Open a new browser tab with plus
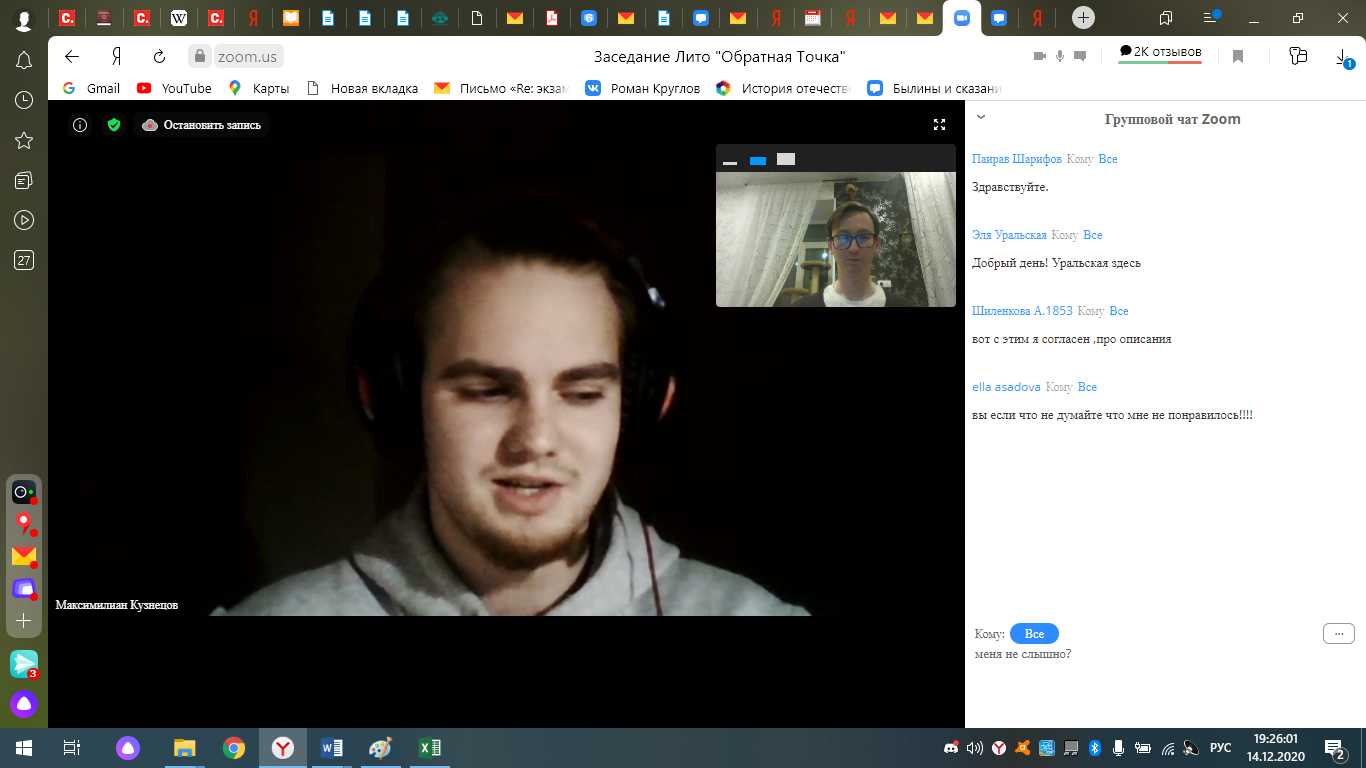 pos(1083,18)
